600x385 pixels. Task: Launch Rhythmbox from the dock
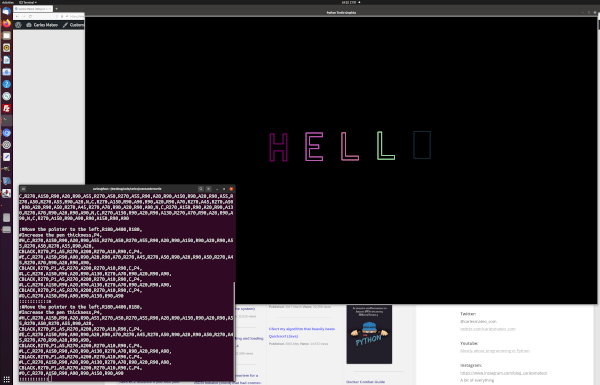[x=7, y=48]
